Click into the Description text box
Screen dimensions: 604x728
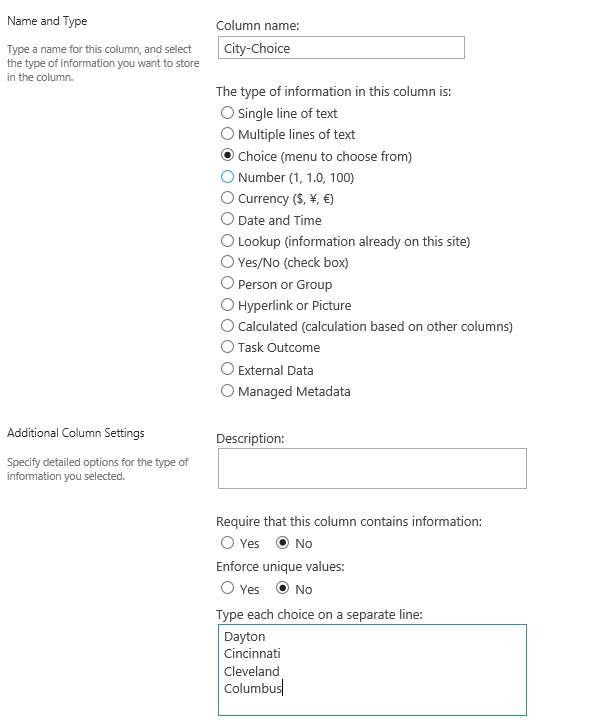coord(371,468)
